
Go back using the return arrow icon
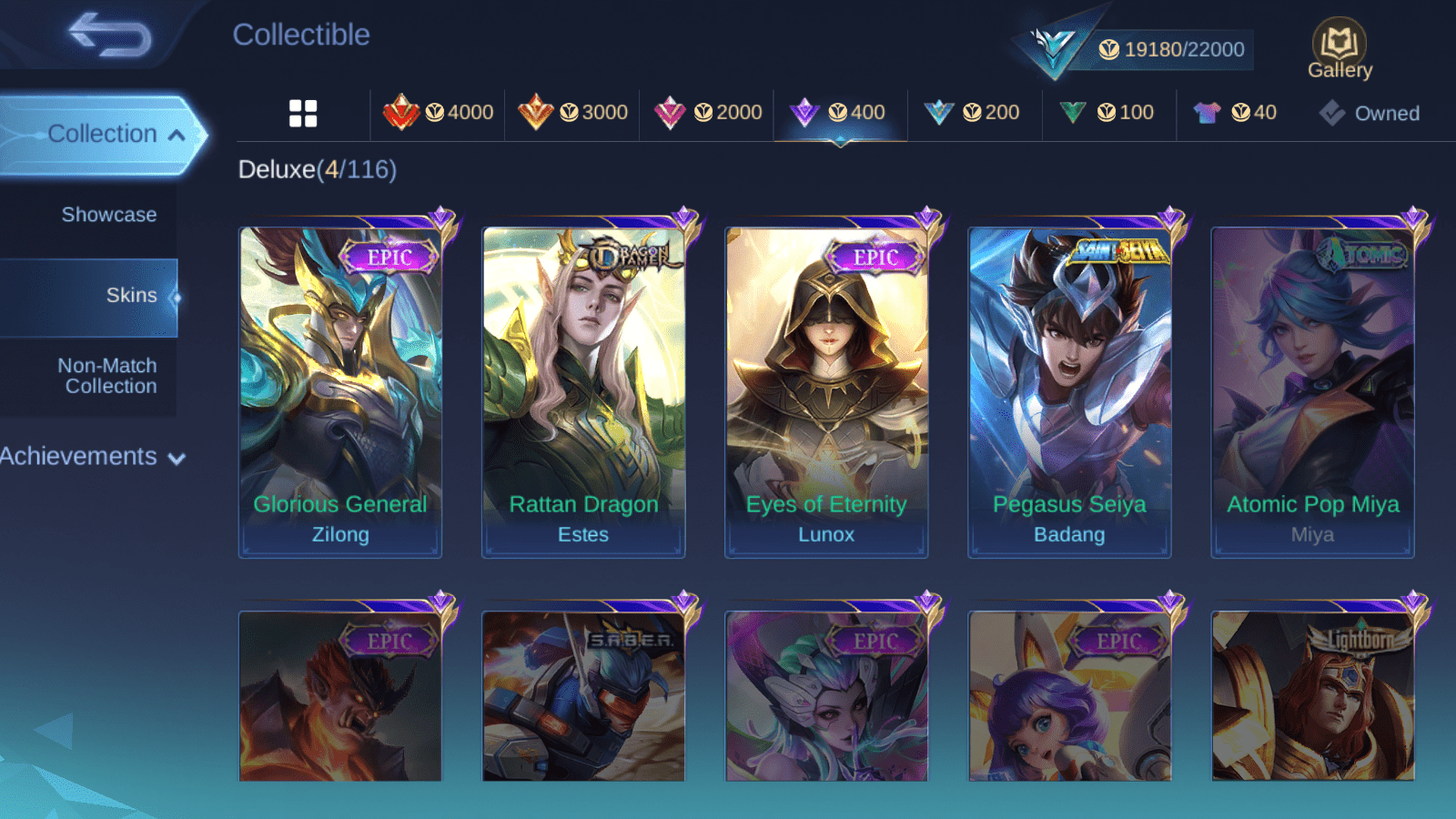[x=110, y=35]
